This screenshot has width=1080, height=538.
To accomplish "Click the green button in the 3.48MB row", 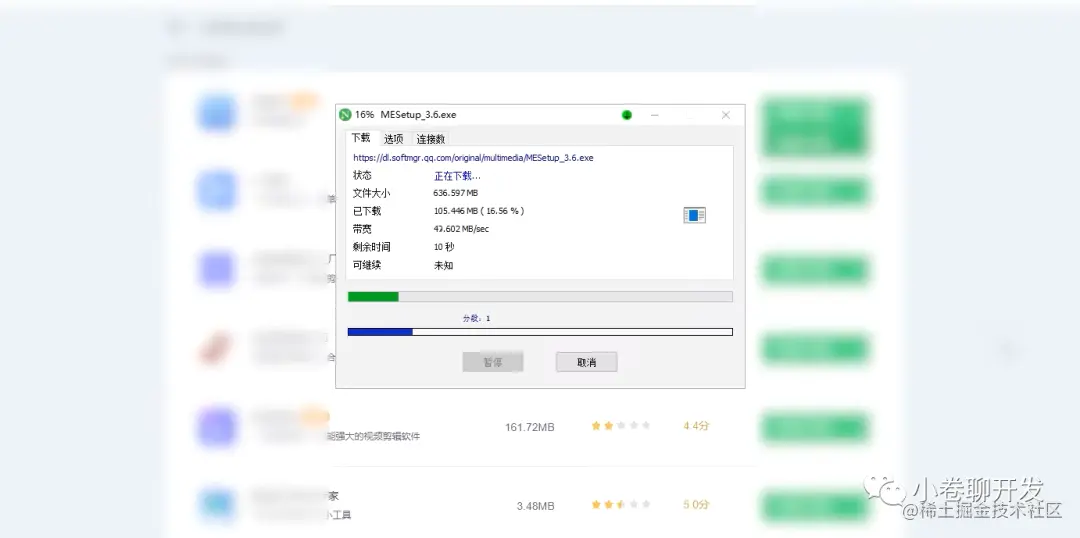I will point(814,506).
